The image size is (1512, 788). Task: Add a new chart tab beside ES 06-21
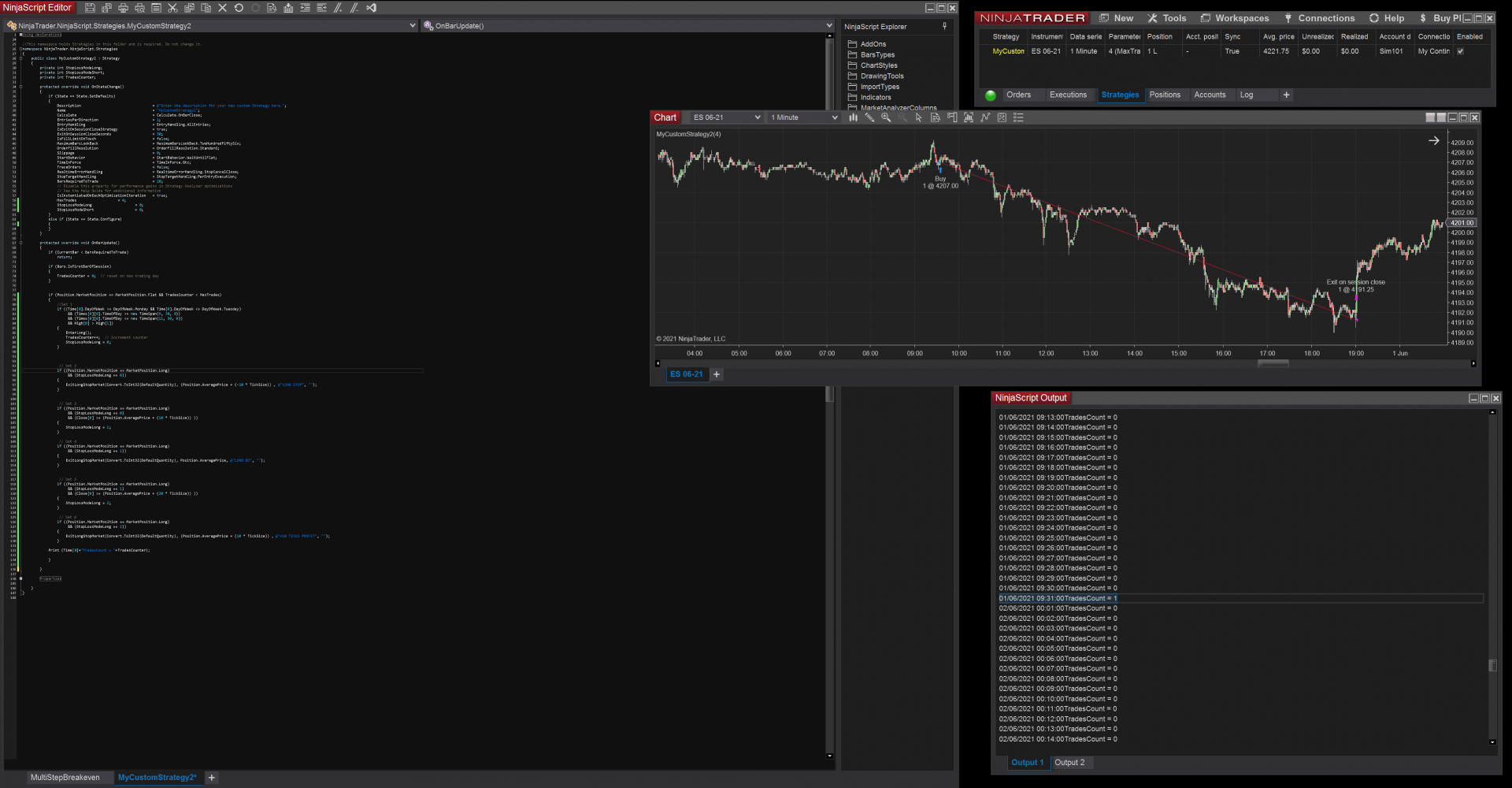[x=717, y=374]
